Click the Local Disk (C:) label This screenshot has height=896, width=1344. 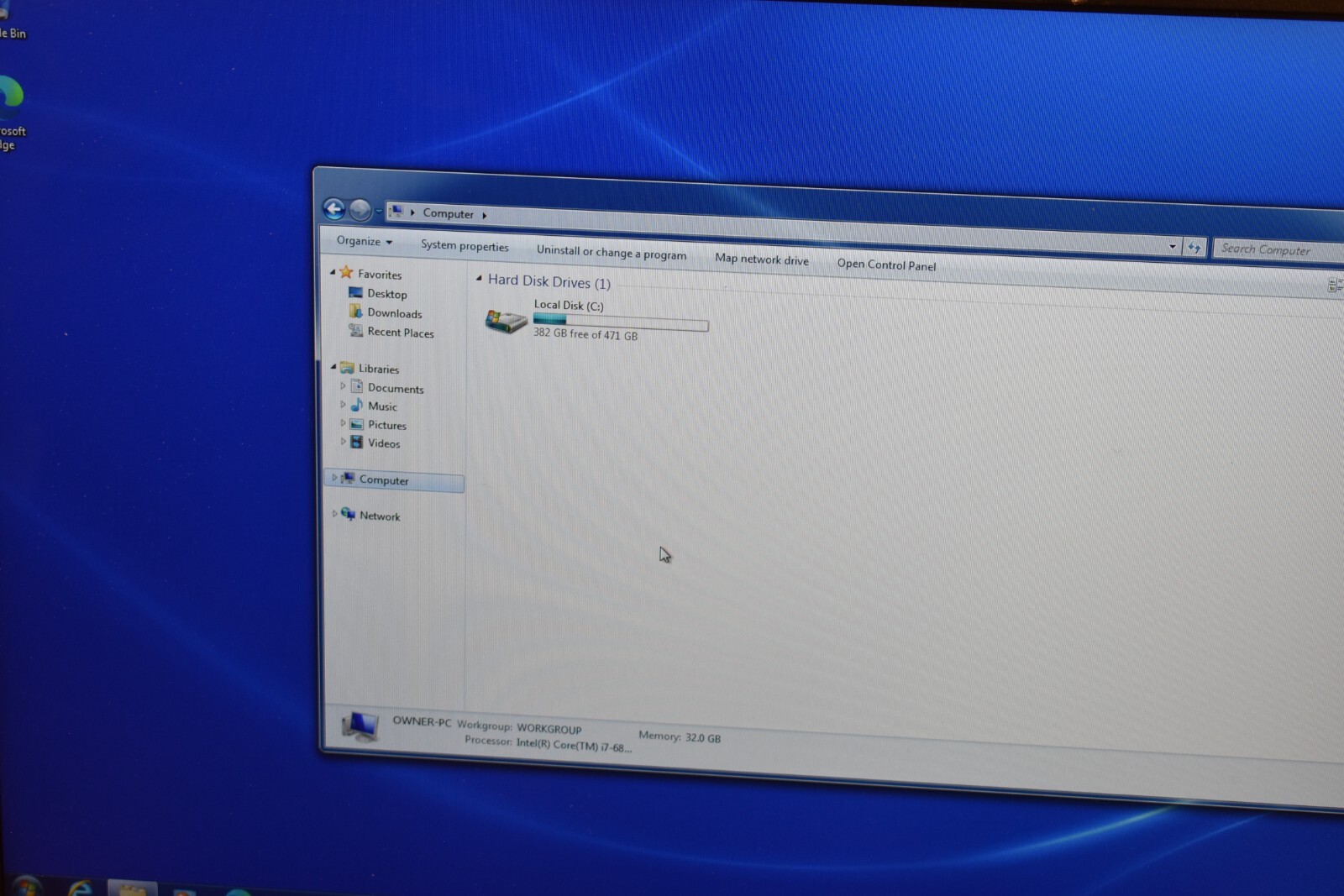click(569, 306)
